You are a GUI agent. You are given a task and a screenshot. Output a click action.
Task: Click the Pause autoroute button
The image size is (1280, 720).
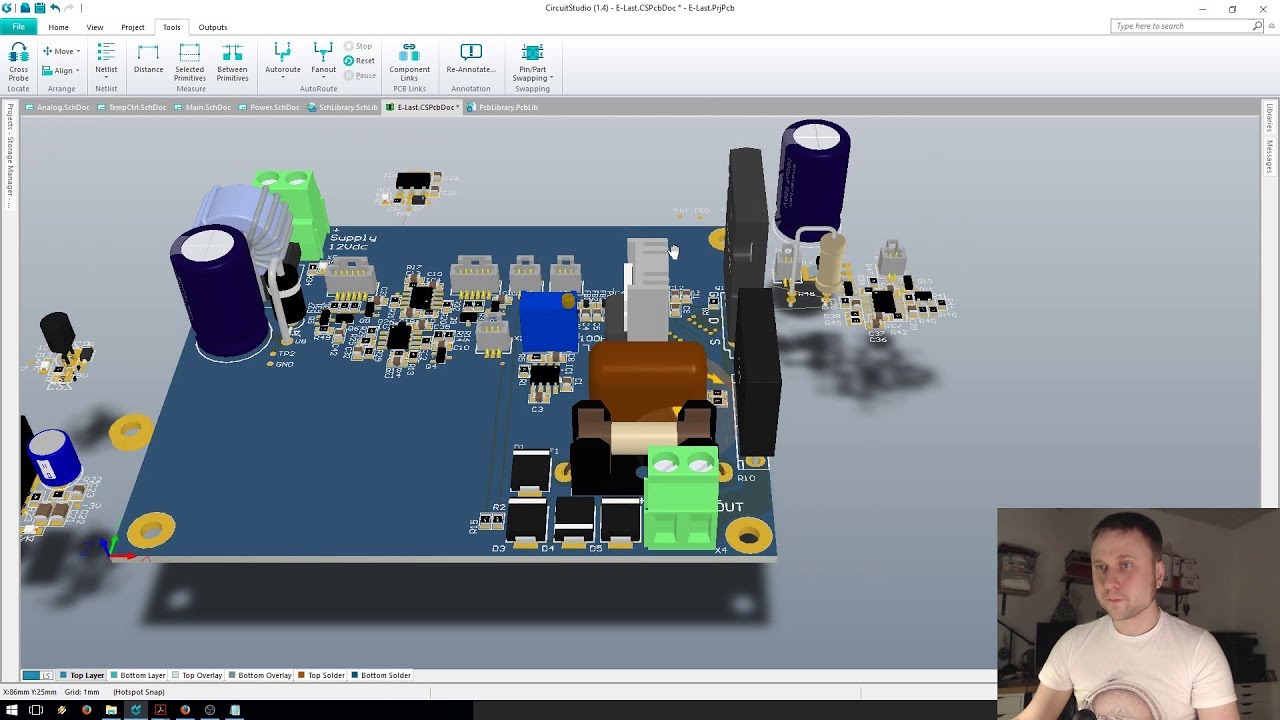click(360, 75)
